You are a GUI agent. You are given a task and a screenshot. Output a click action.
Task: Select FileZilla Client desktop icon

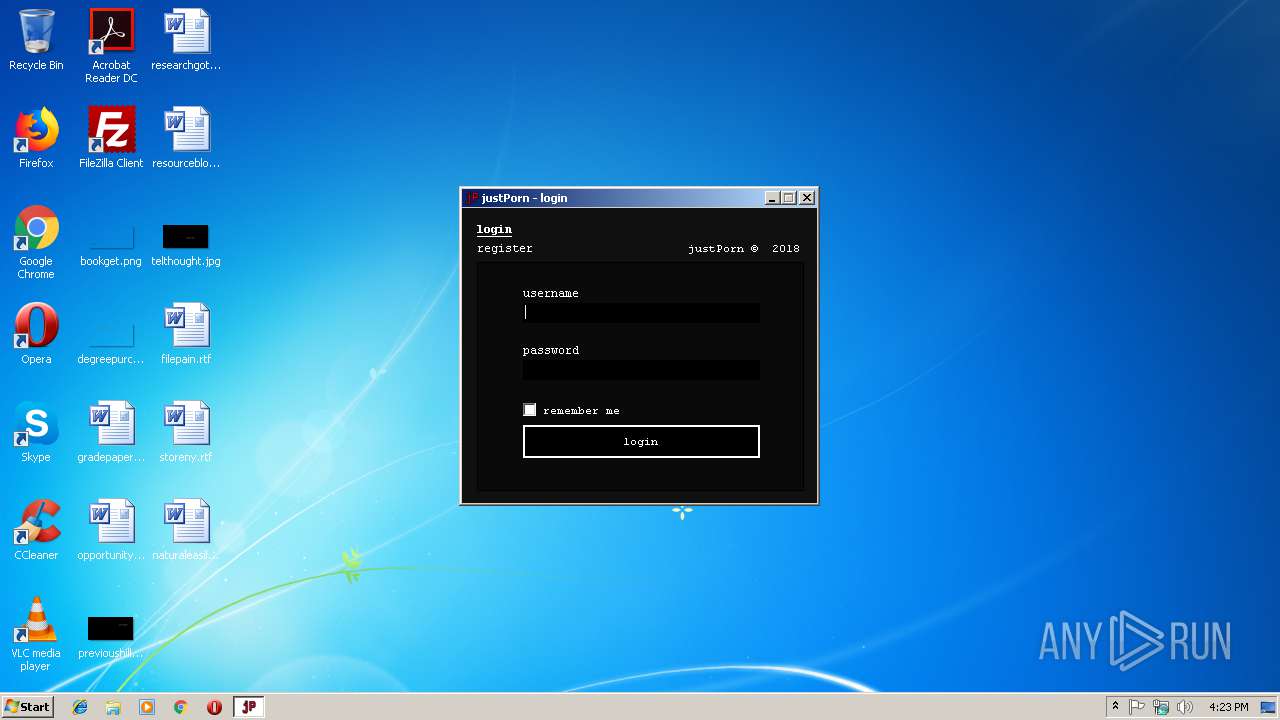click(x=111, y=139)
